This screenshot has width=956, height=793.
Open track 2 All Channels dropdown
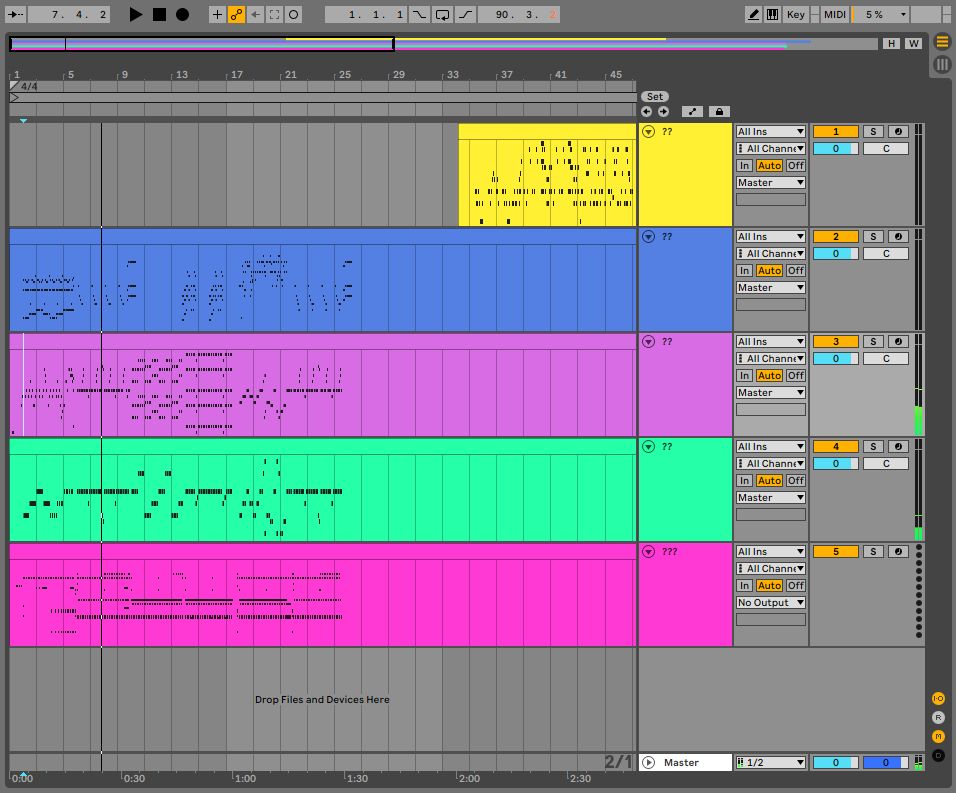coord(771,254)
